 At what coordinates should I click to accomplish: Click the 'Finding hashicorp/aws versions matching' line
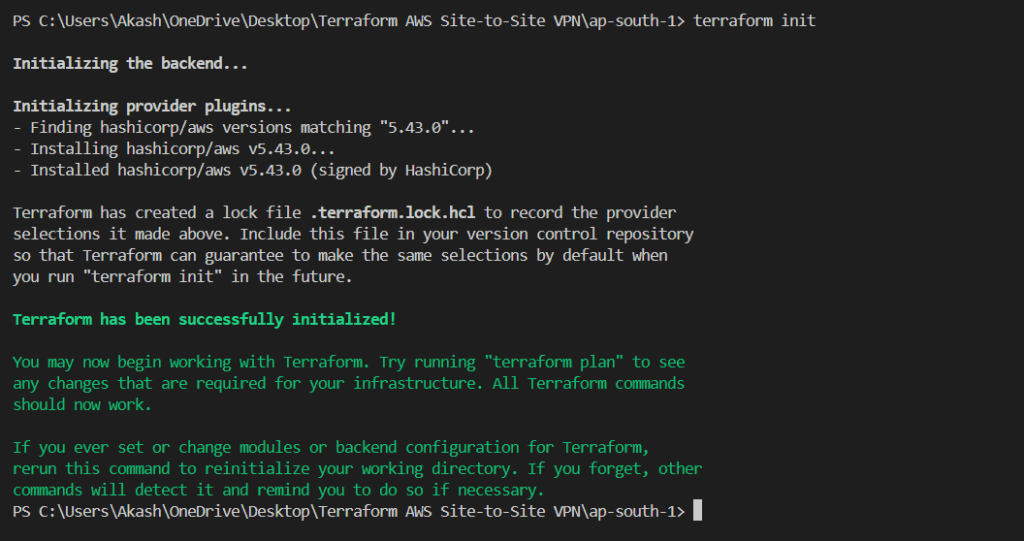pos(244,127)
